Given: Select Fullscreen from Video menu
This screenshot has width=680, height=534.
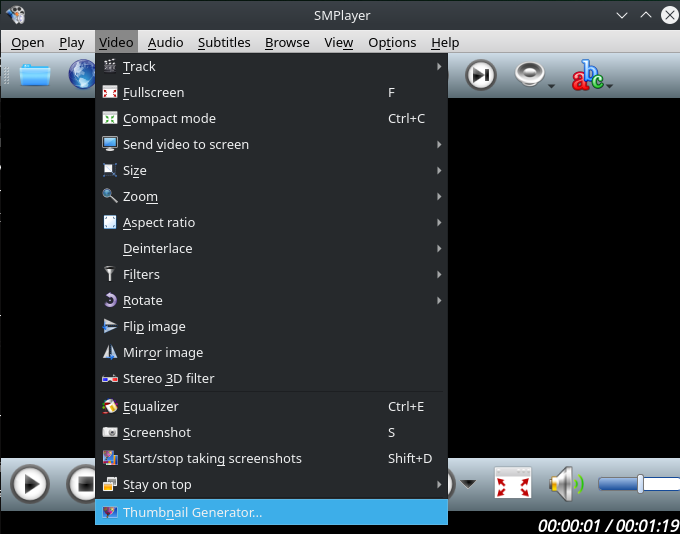Looking at the screenshot, I should tap(271, 92).
